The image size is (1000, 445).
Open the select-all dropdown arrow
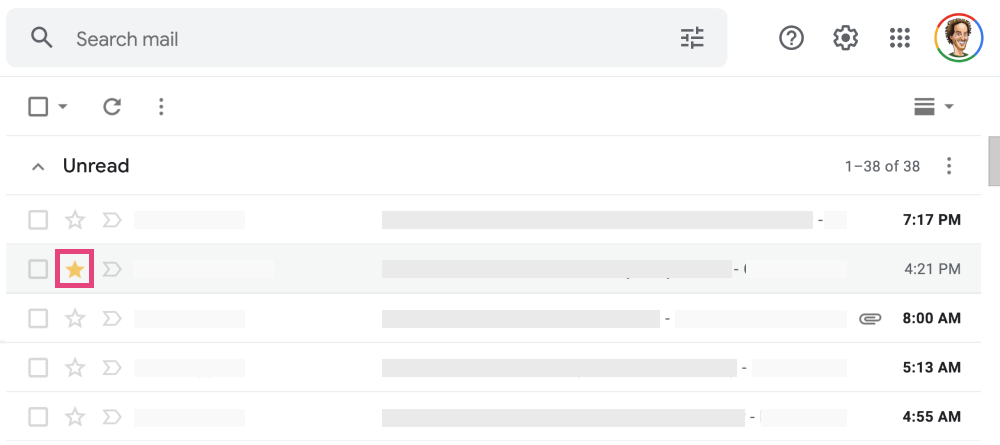click(x=63, y=107)
